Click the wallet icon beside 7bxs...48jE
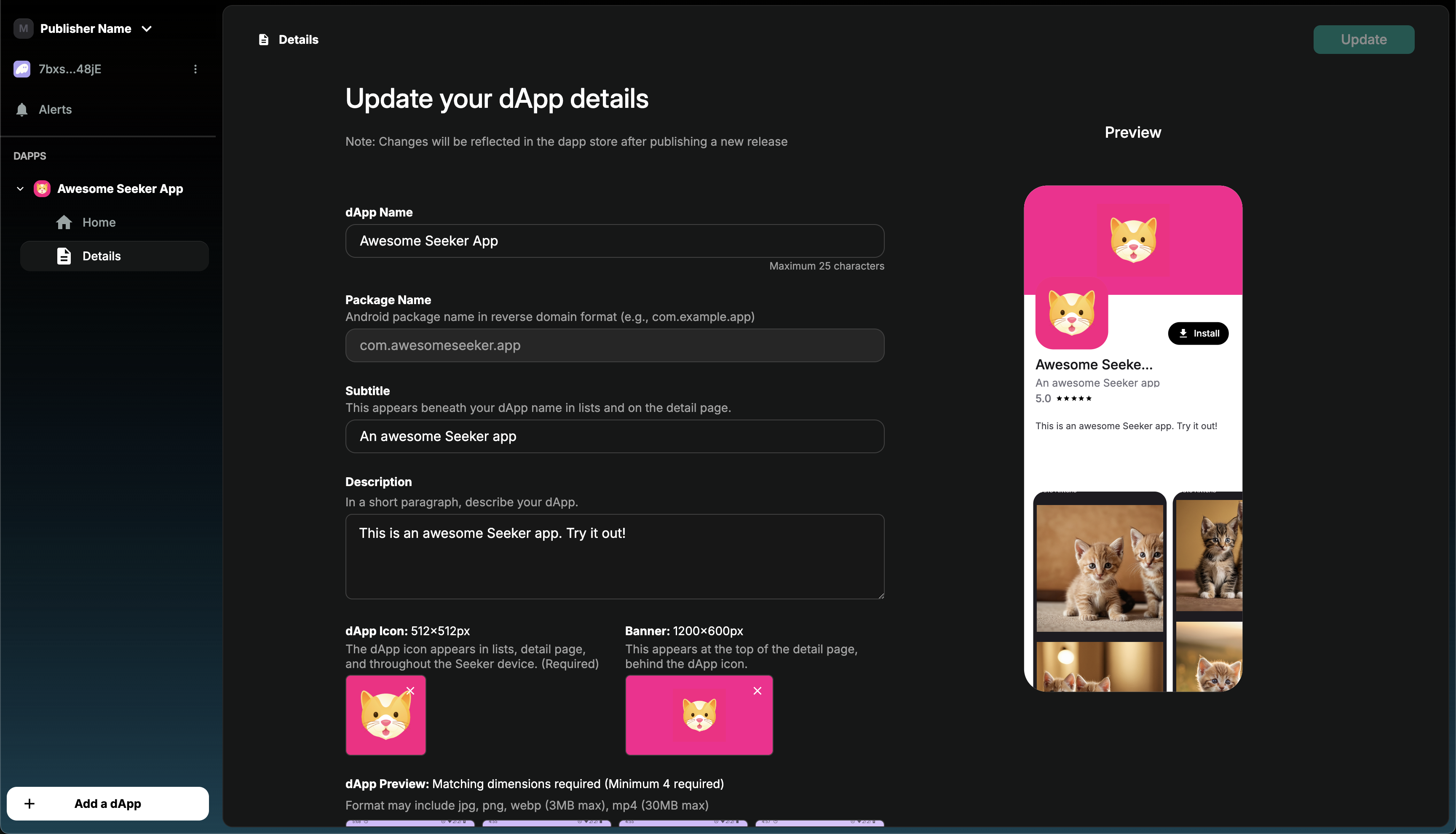This screenshot has width=1456, height=834. [22, 69]
